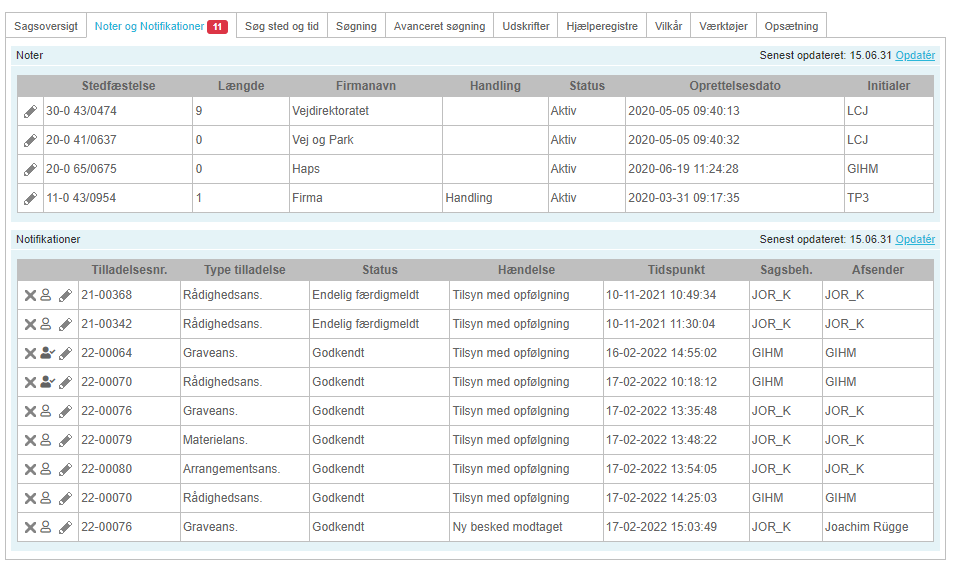Remove notification 22-00064 using the X icon

30,353
